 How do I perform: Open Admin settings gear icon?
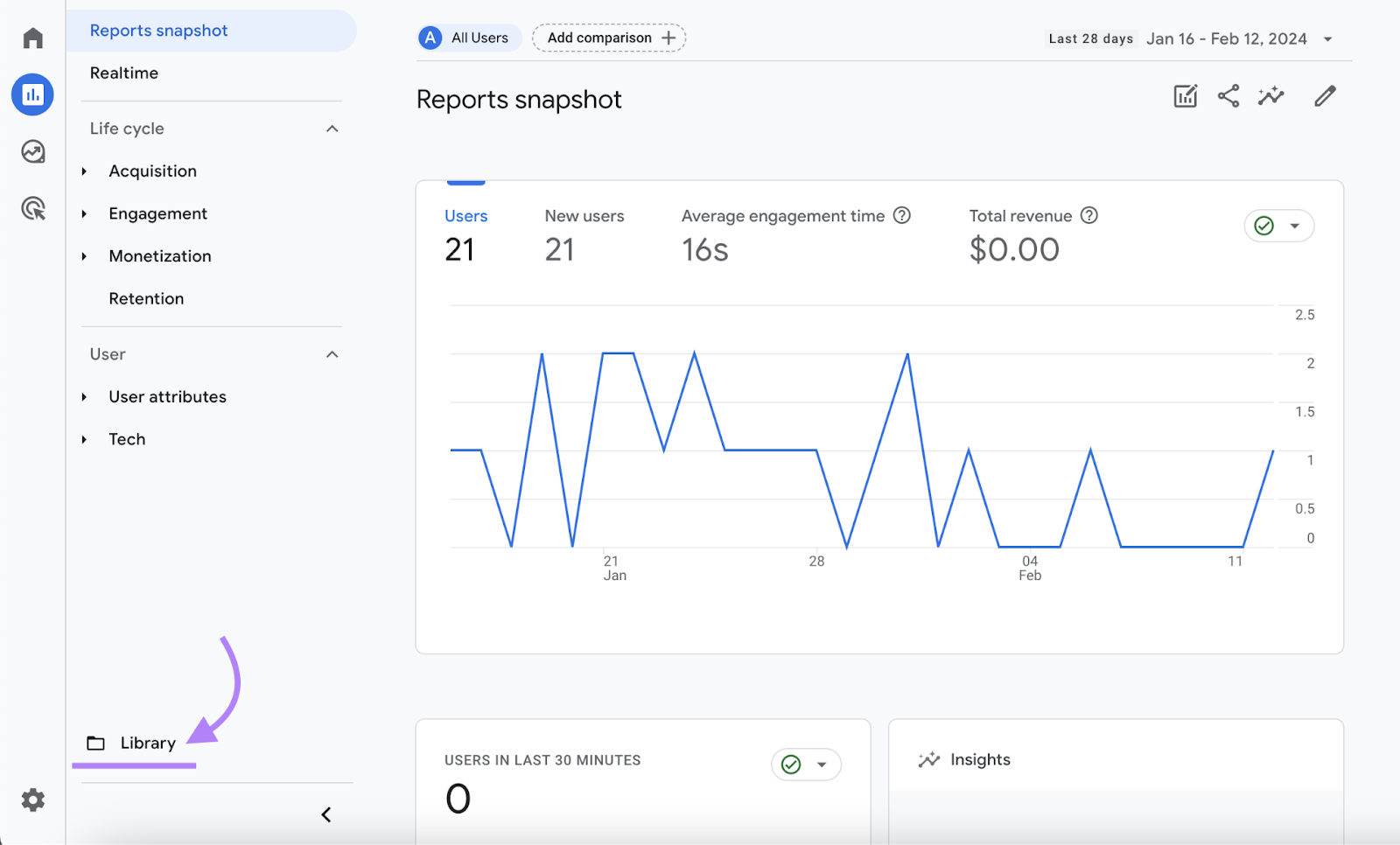(33, 800)
